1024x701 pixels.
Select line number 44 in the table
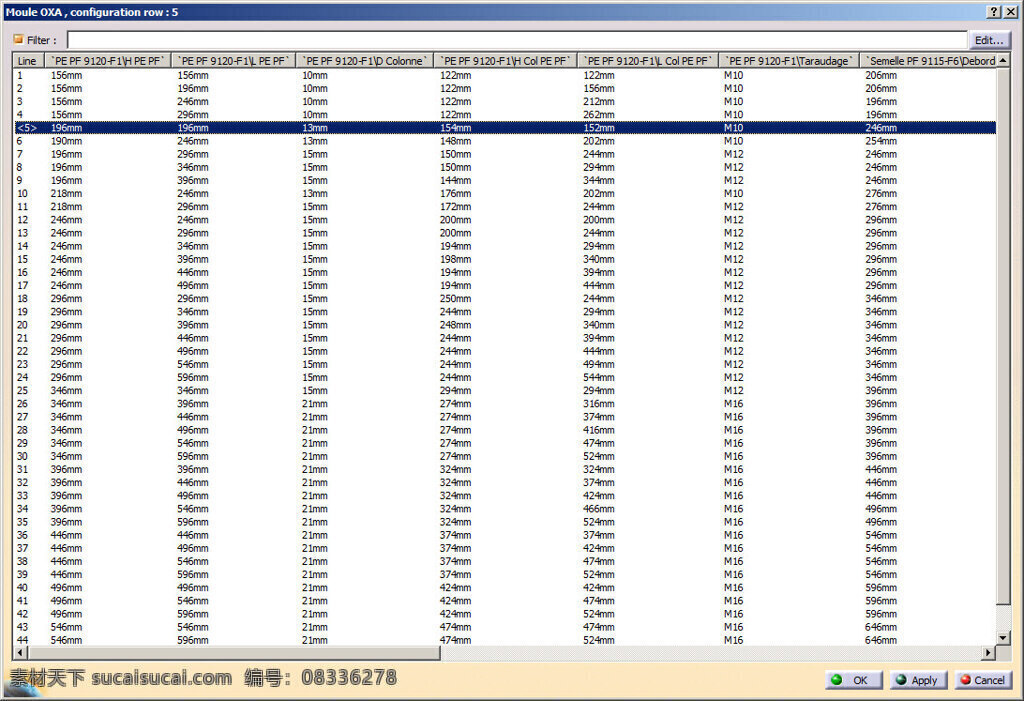pos(22,640)
